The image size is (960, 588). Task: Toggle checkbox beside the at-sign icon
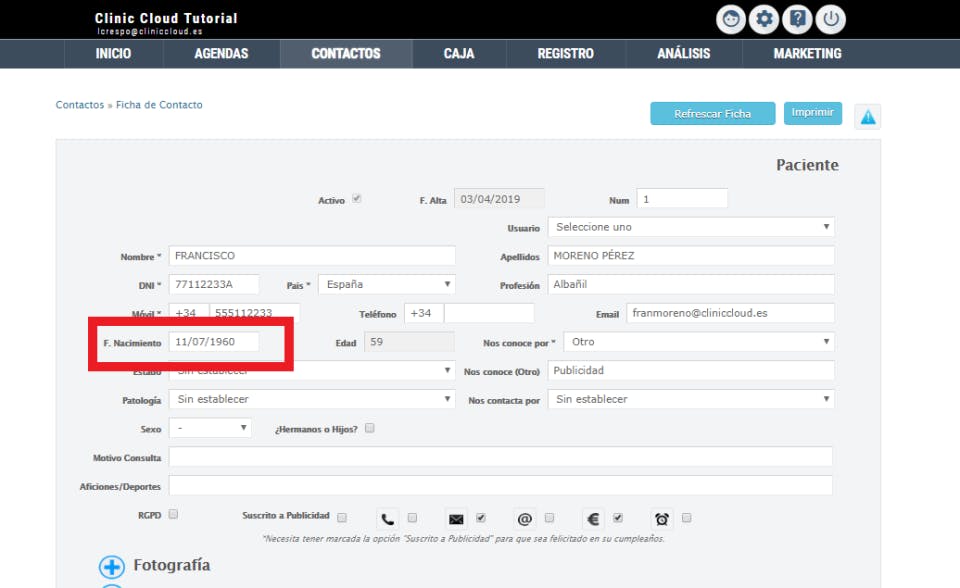[549, 518]
